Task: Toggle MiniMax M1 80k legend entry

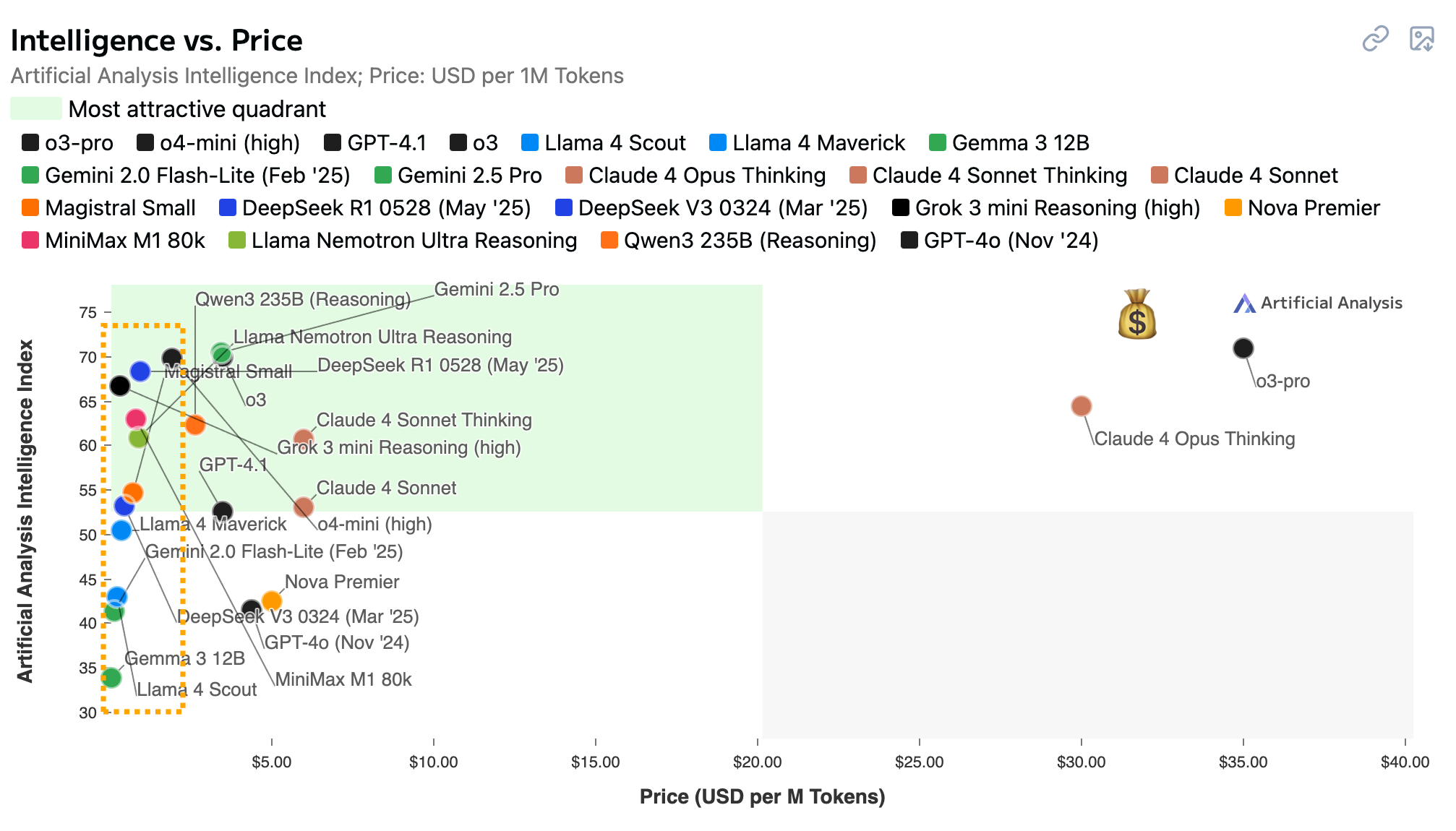Action: tap(114, 241)
